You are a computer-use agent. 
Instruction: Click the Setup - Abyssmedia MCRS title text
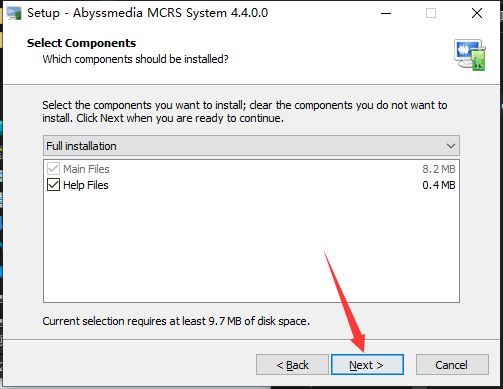pyautogui.click(x=147, y=13)
